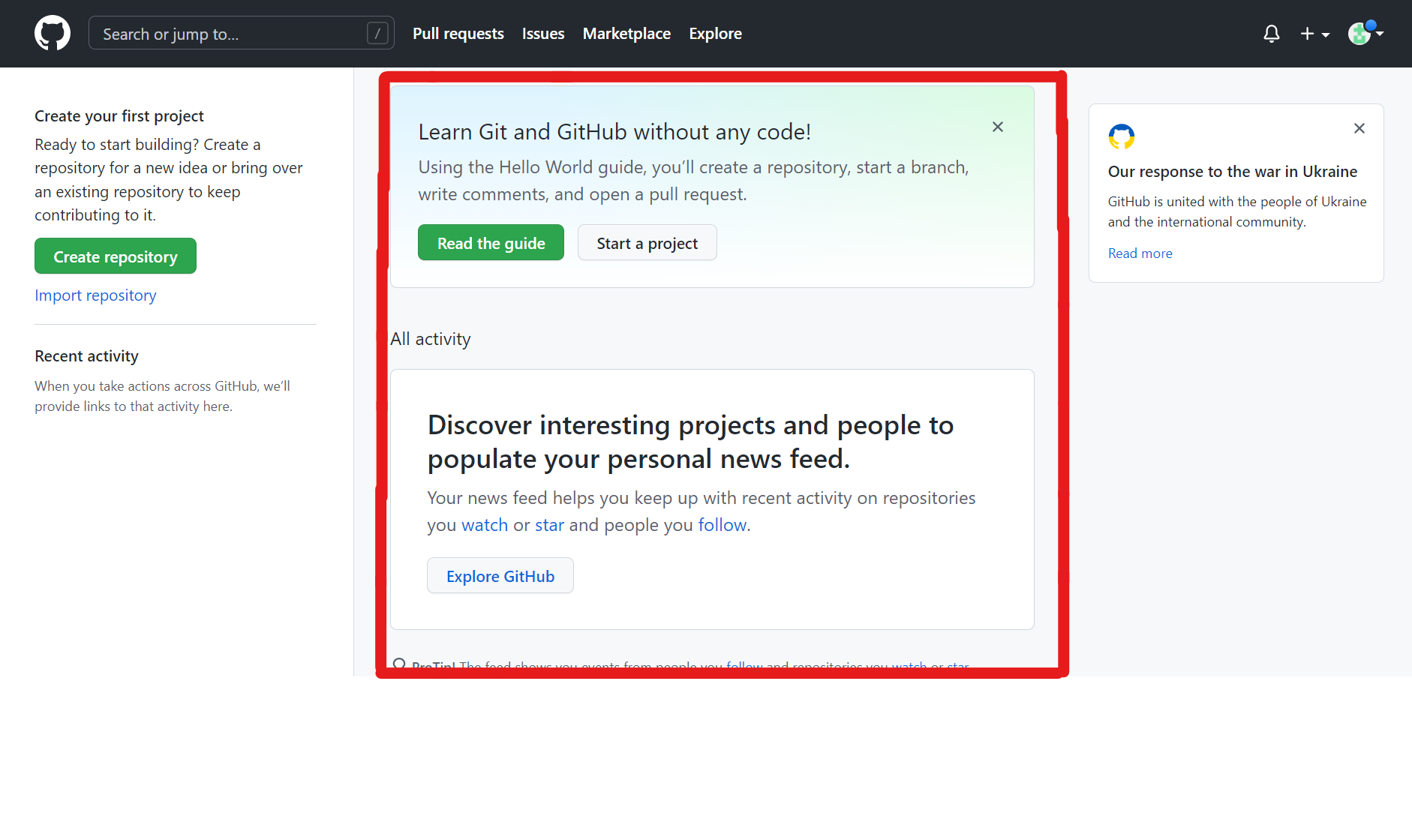Close the Ukraine response notice
The width and height of the screenshot is (1412, 840).
1359,128
